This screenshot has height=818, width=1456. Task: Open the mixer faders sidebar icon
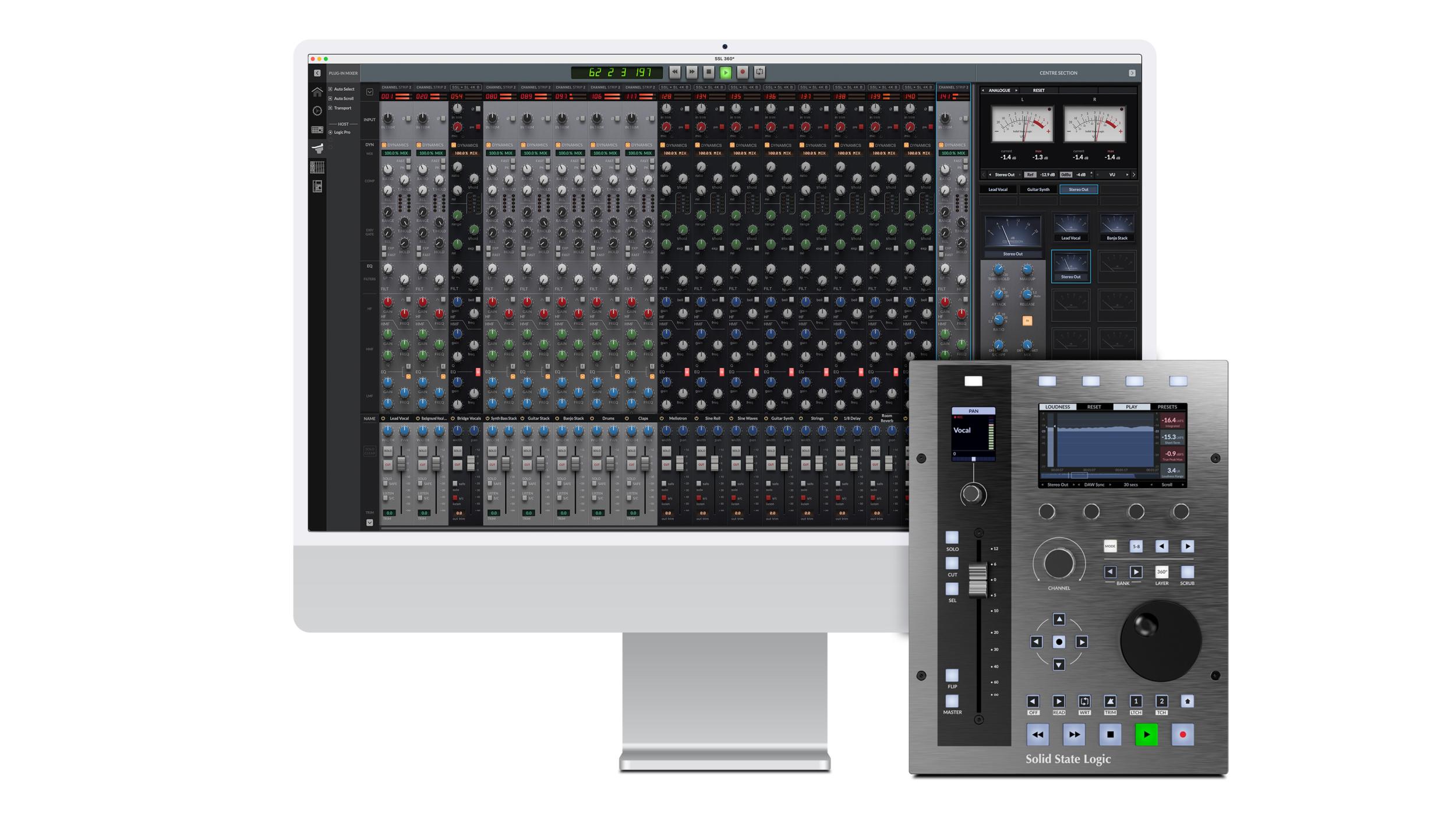click(317, 168)
